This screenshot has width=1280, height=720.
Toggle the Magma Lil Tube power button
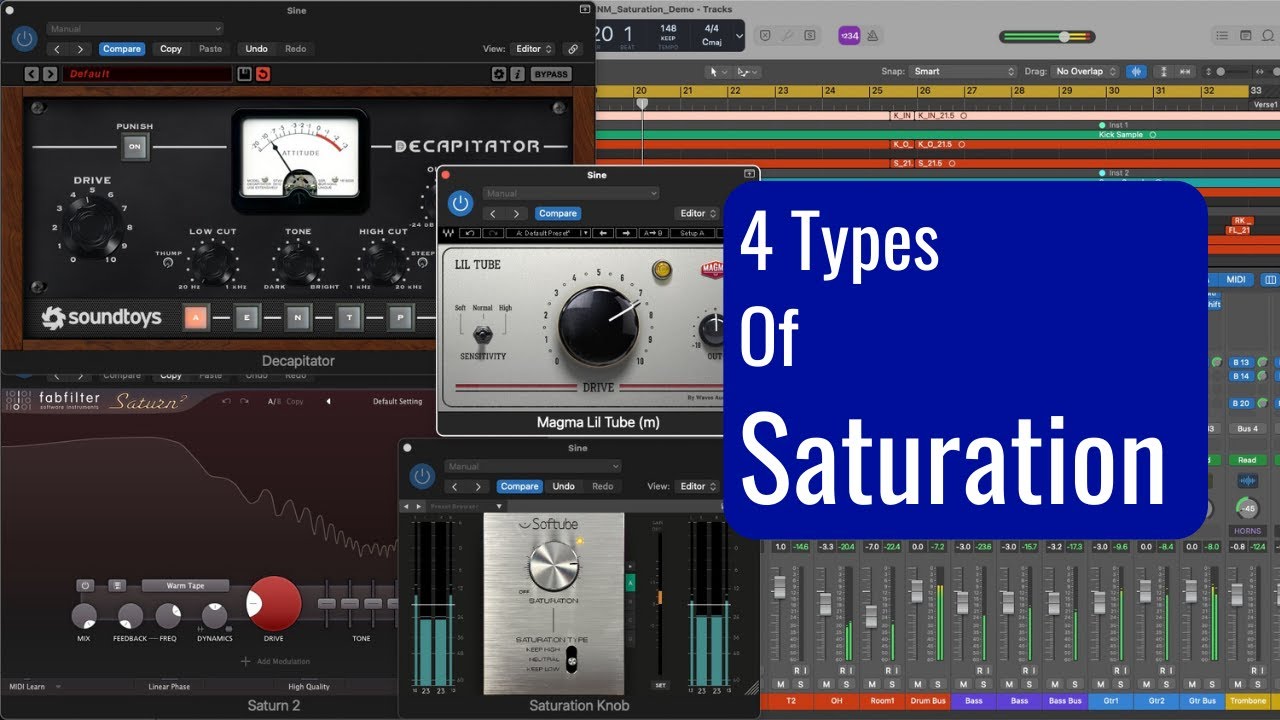(460, 203)
